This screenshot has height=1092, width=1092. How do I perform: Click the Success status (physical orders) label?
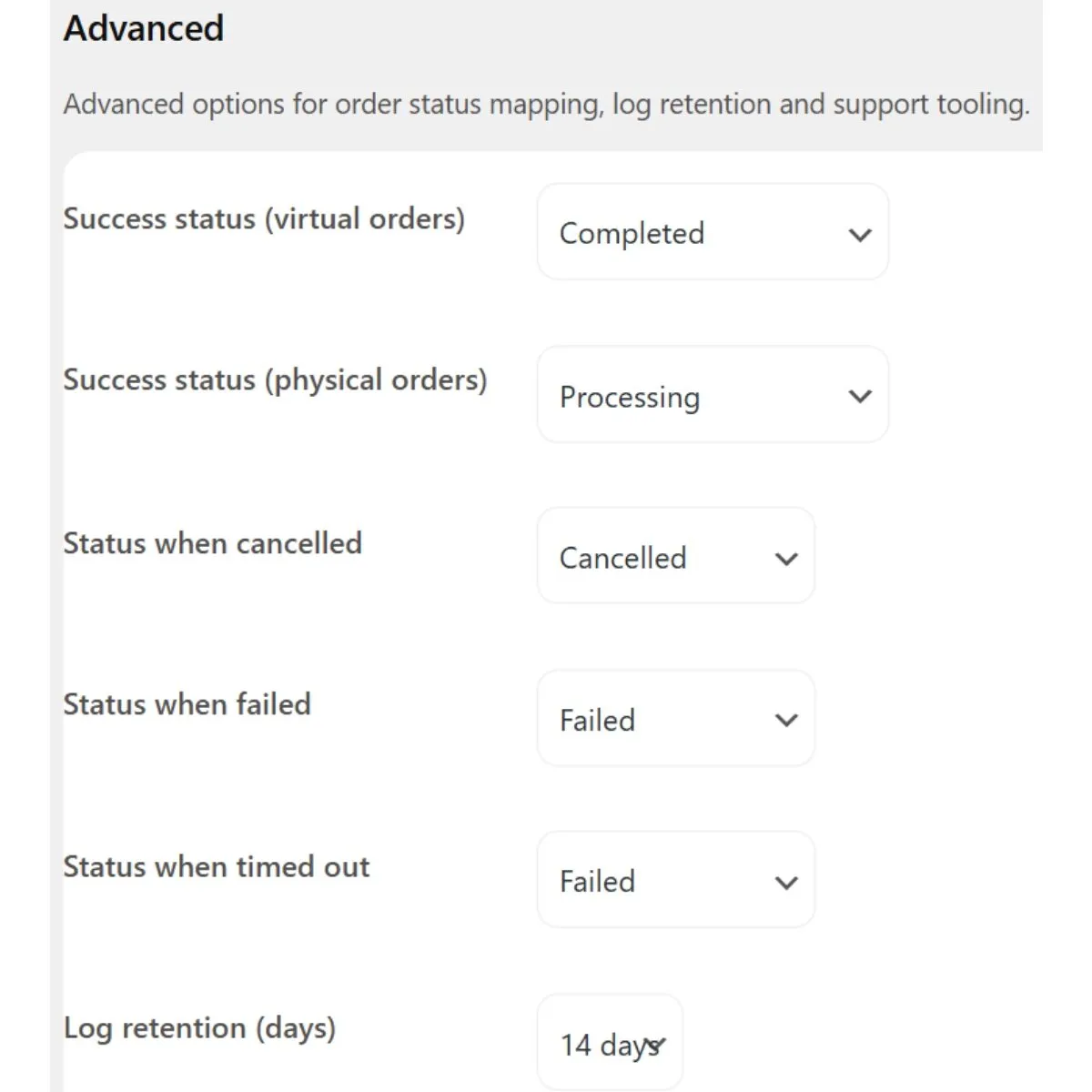click(x=275, y=380)
